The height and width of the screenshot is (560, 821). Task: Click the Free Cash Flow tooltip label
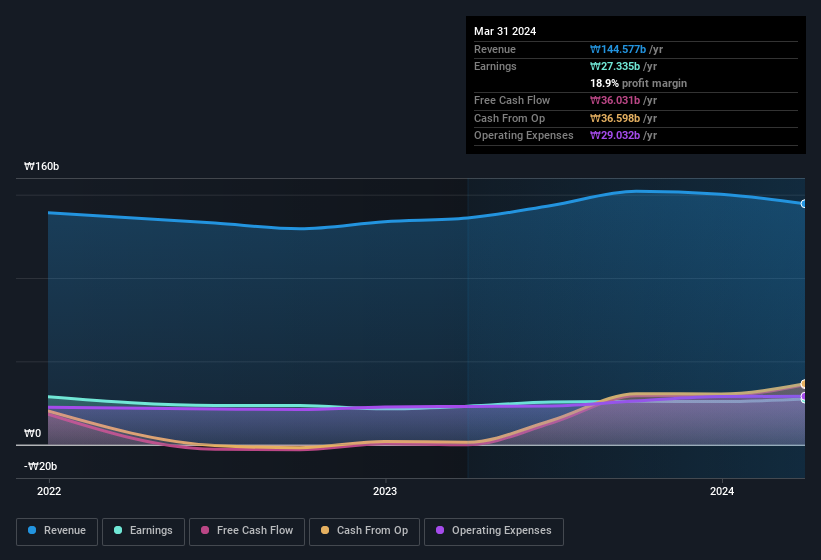[512, 100]
